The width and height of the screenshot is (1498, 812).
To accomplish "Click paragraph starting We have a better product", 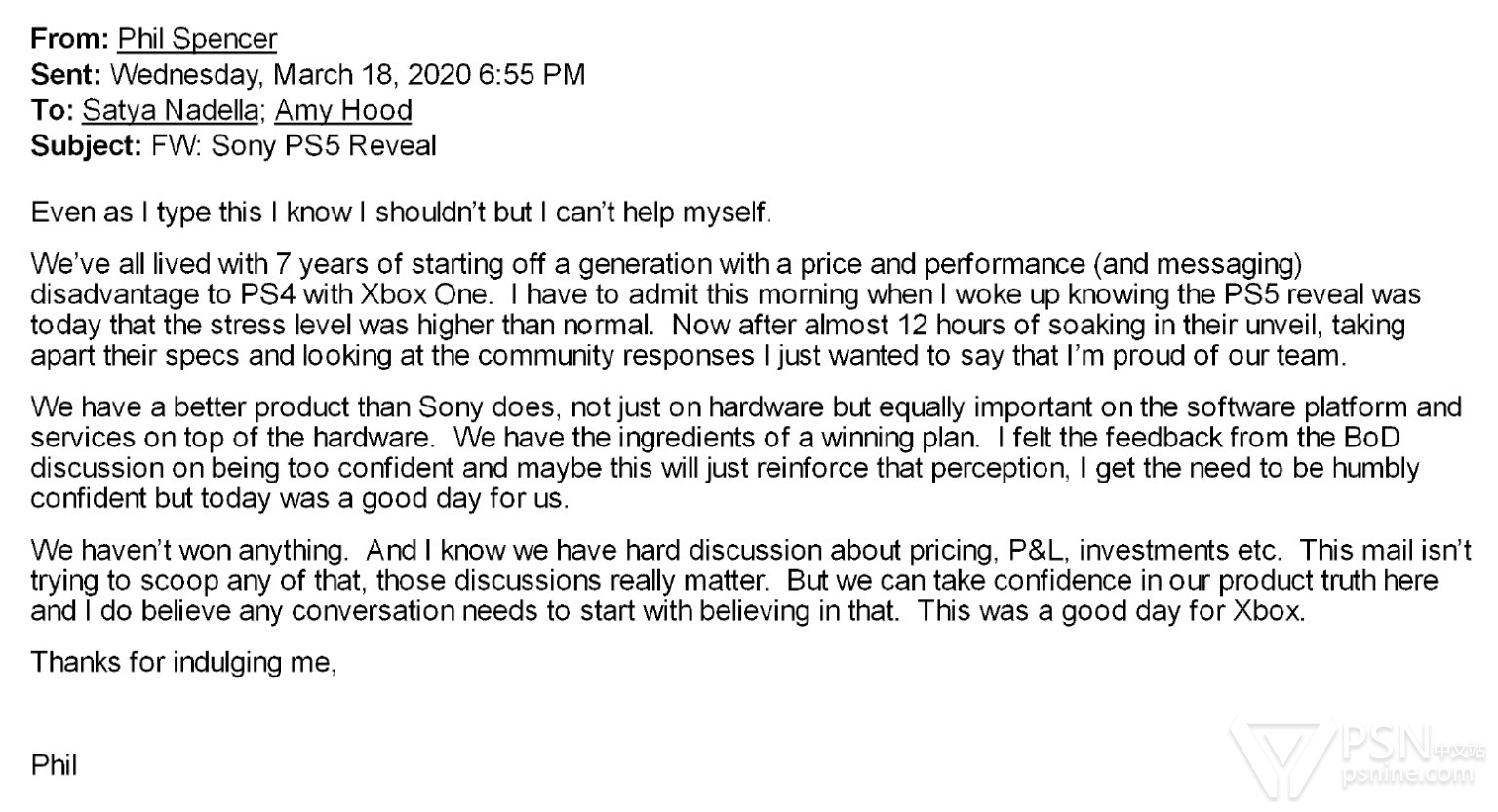I will (x=746, y=452).
